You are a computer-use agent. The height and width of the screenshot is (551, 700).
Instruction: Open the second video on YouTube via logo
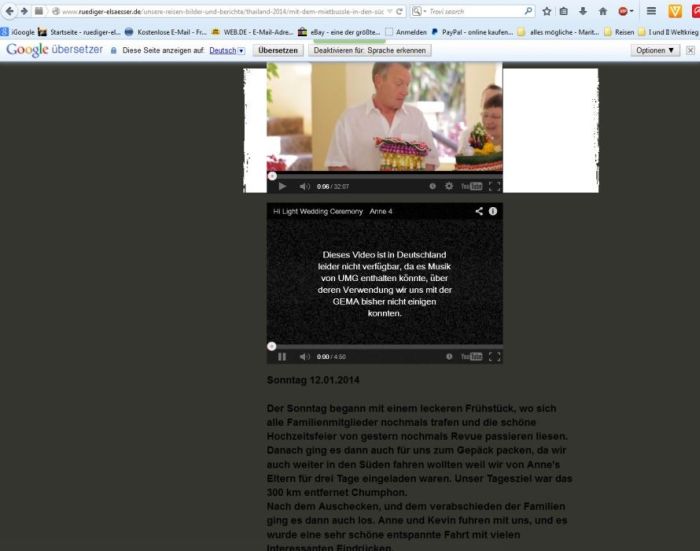(471, 356)
